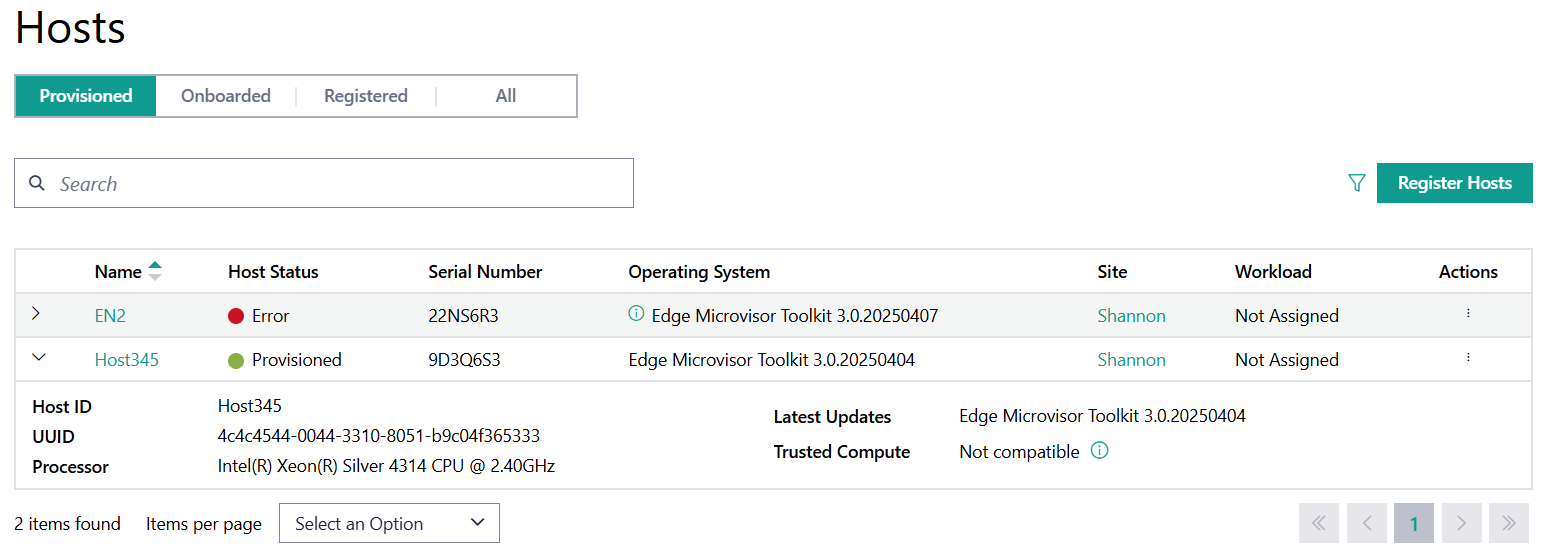Click the Operating System column header
1550x560 pixels.
tap(699, 272)
